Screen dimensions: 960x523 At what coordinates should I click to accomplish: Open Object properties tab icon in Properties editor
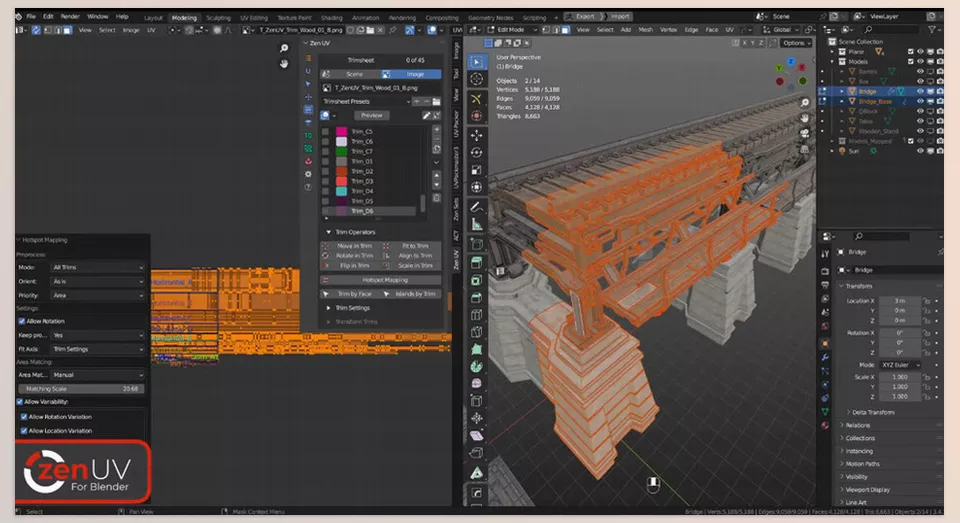(x=825, y=343)
